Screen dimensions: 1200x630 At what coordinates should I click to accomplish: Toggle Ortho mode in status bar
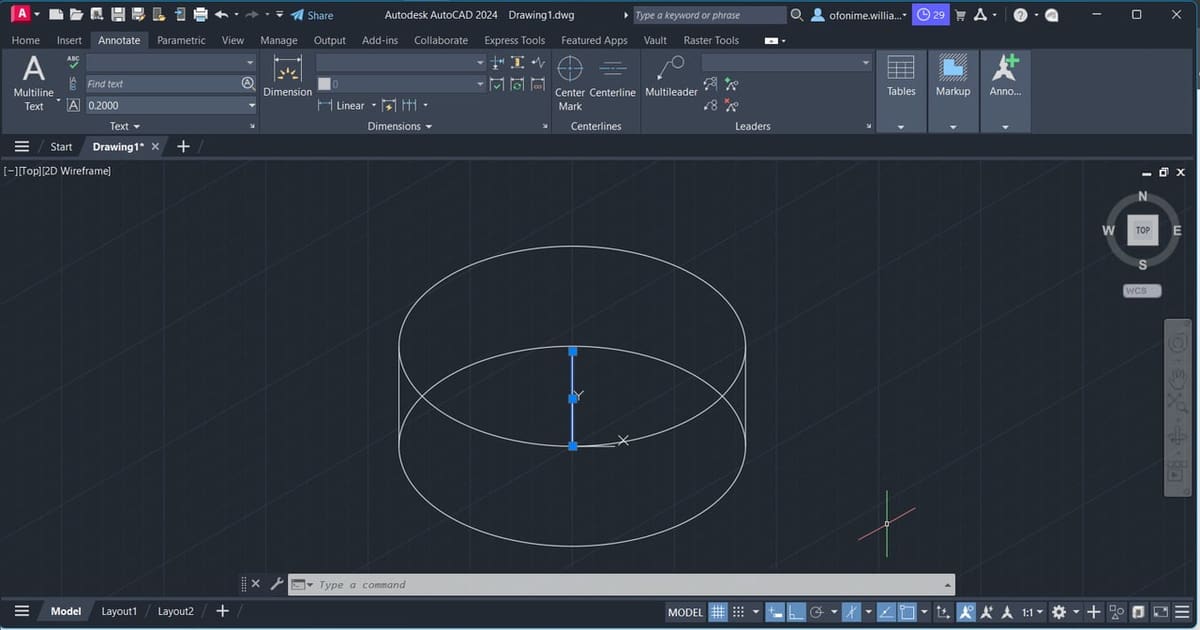tap(797, 612)
